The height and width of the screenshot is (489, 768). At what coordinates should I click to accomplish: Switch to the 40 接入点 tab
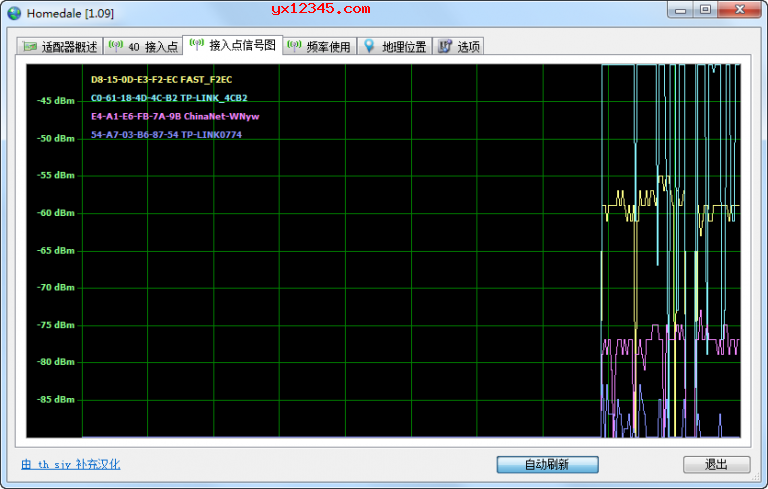[143, 46]
